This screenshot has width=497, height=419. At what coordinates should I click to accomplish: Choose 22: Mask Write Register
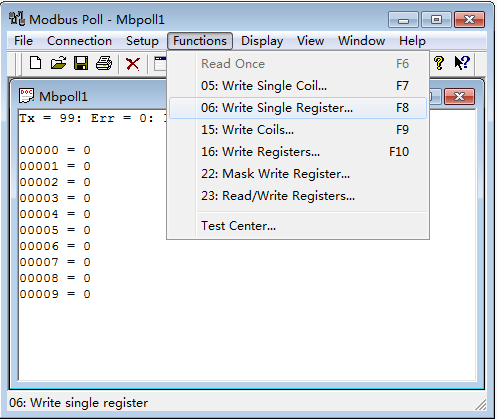(x=298, y=174)
